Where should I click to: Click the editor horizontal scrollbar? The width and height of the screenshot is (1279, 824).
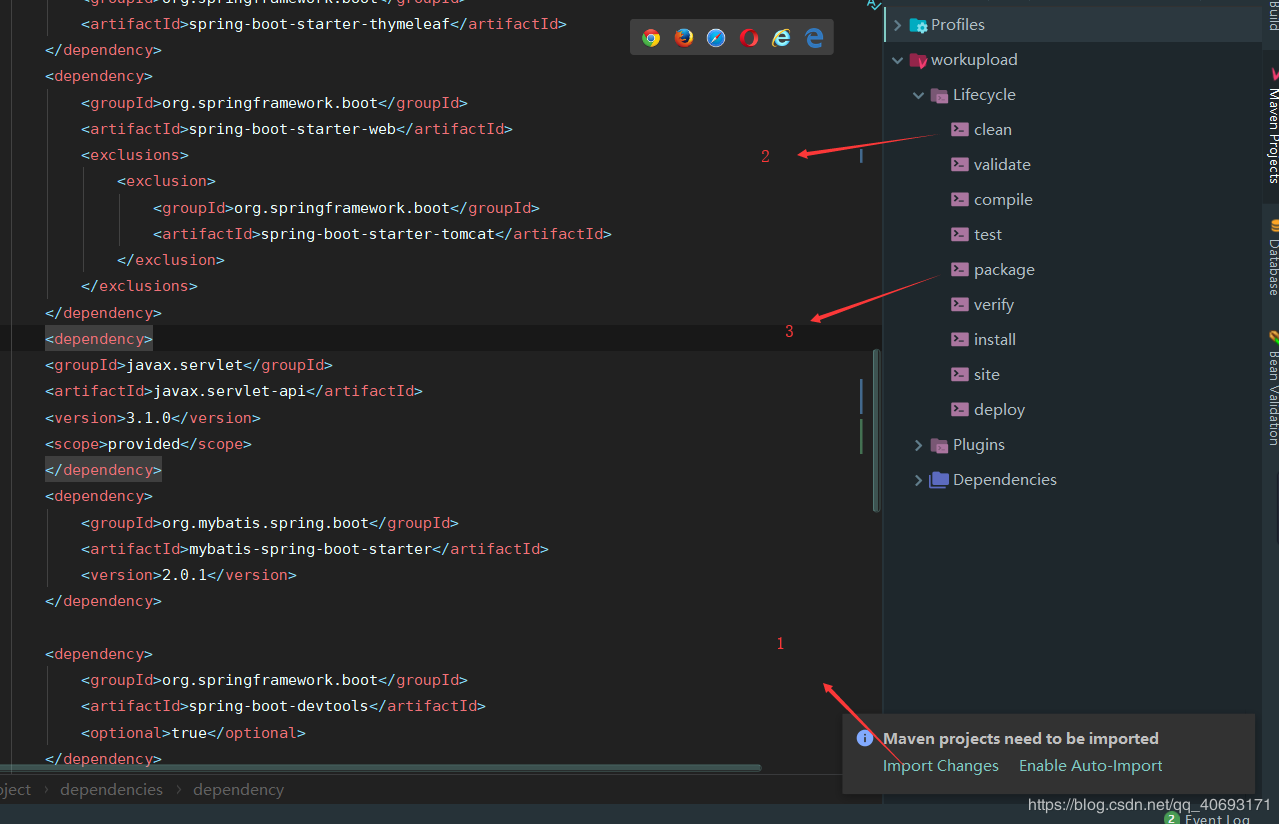tap(380, 768)
